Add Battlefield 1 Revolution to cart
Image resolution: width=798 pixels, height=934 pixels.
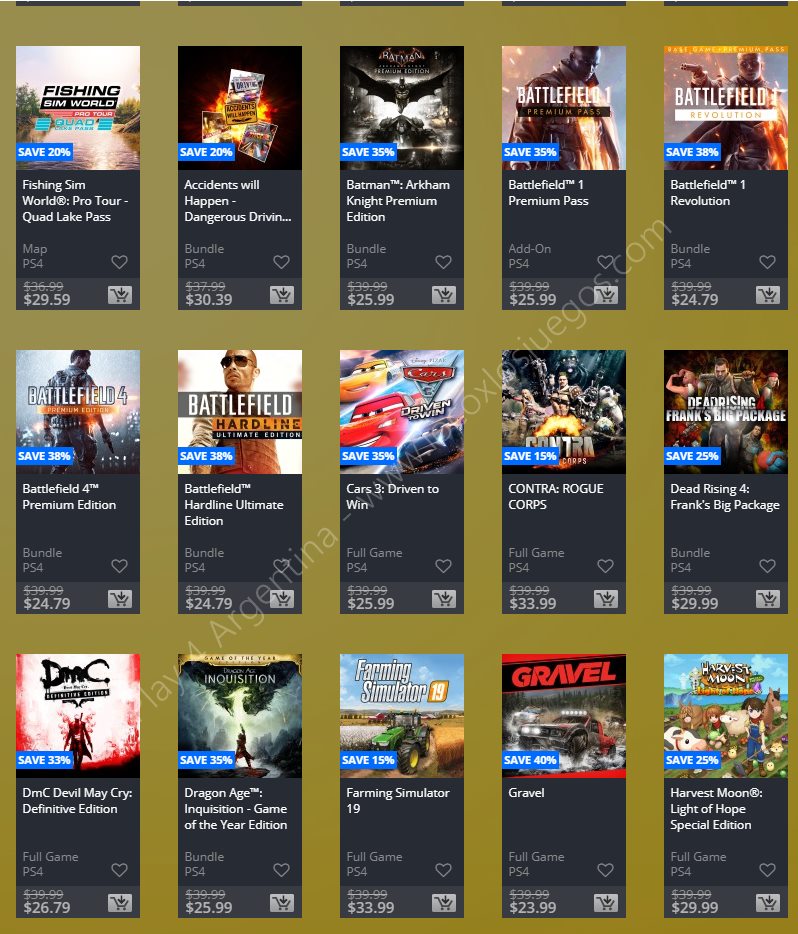pyautogui.click(x=768, y=295)
